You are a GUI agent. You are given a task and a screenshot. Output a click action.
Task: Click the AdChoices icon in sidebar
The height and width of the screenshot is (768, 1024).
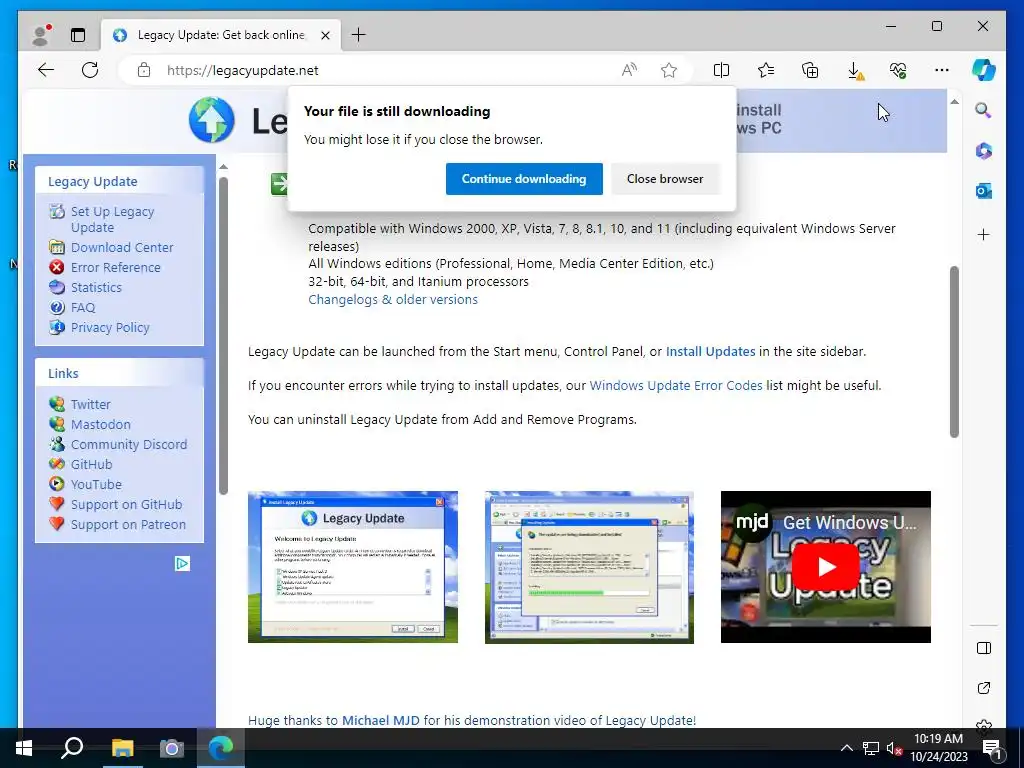pyautogui.click(x=182, y=564)
